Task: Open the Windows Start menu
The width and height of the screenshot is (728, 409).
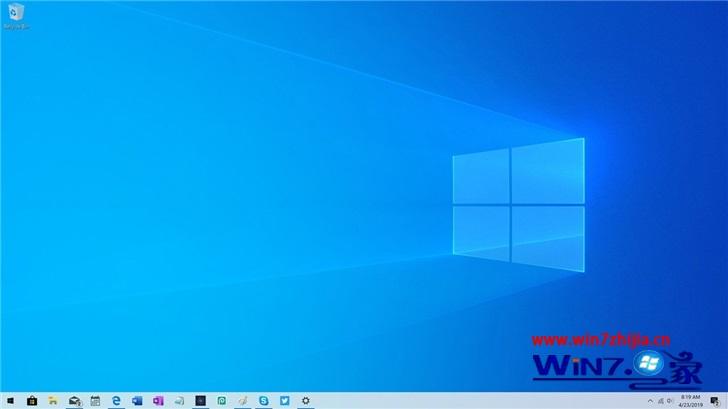Action: tap(10, 401)
